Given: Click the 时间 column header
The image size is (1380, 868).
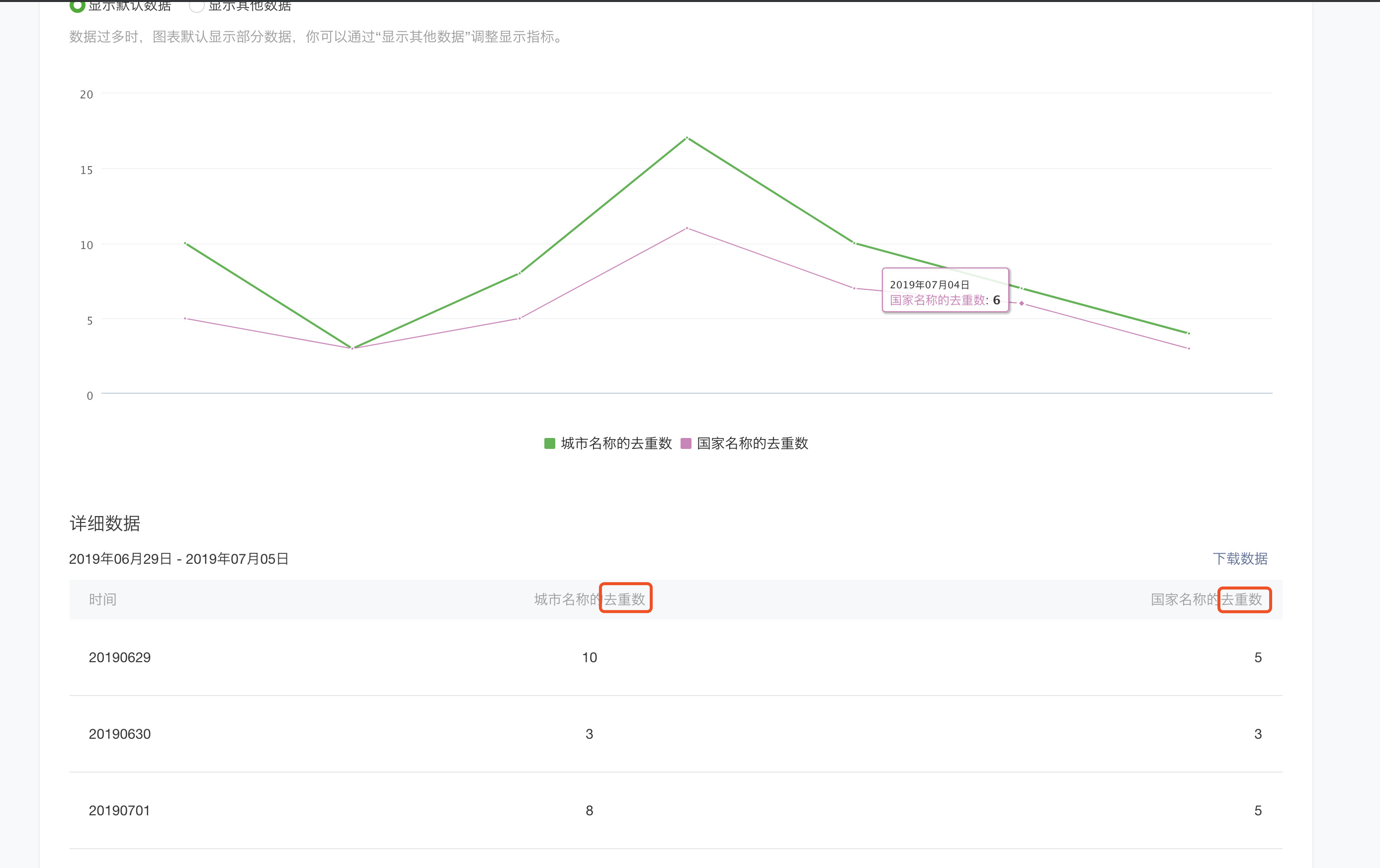Looking at the screenshot, I should pos(102,599).
